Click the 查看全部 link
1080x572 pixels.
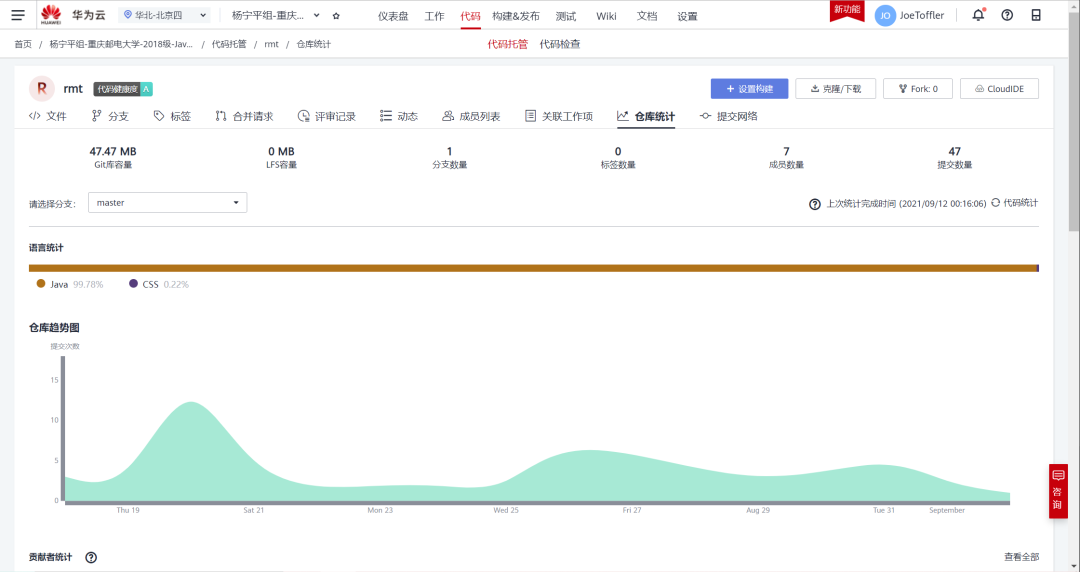point(1021,557)
